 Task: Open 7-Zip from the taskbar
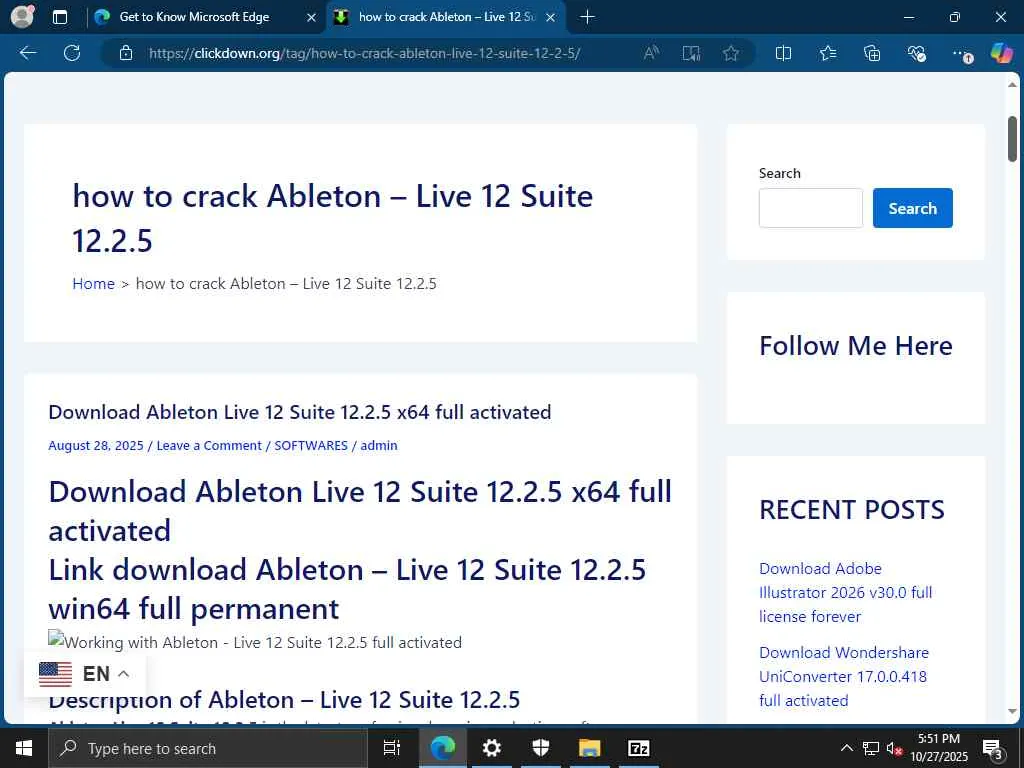coord(639,748)
